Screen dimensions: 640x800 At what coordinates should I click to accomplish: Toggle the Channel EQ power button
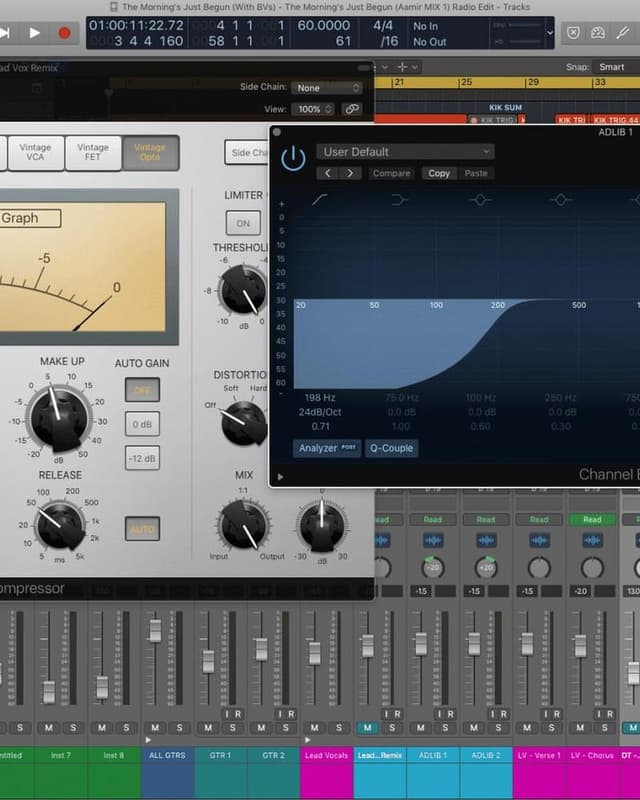[x=293, y=158]
